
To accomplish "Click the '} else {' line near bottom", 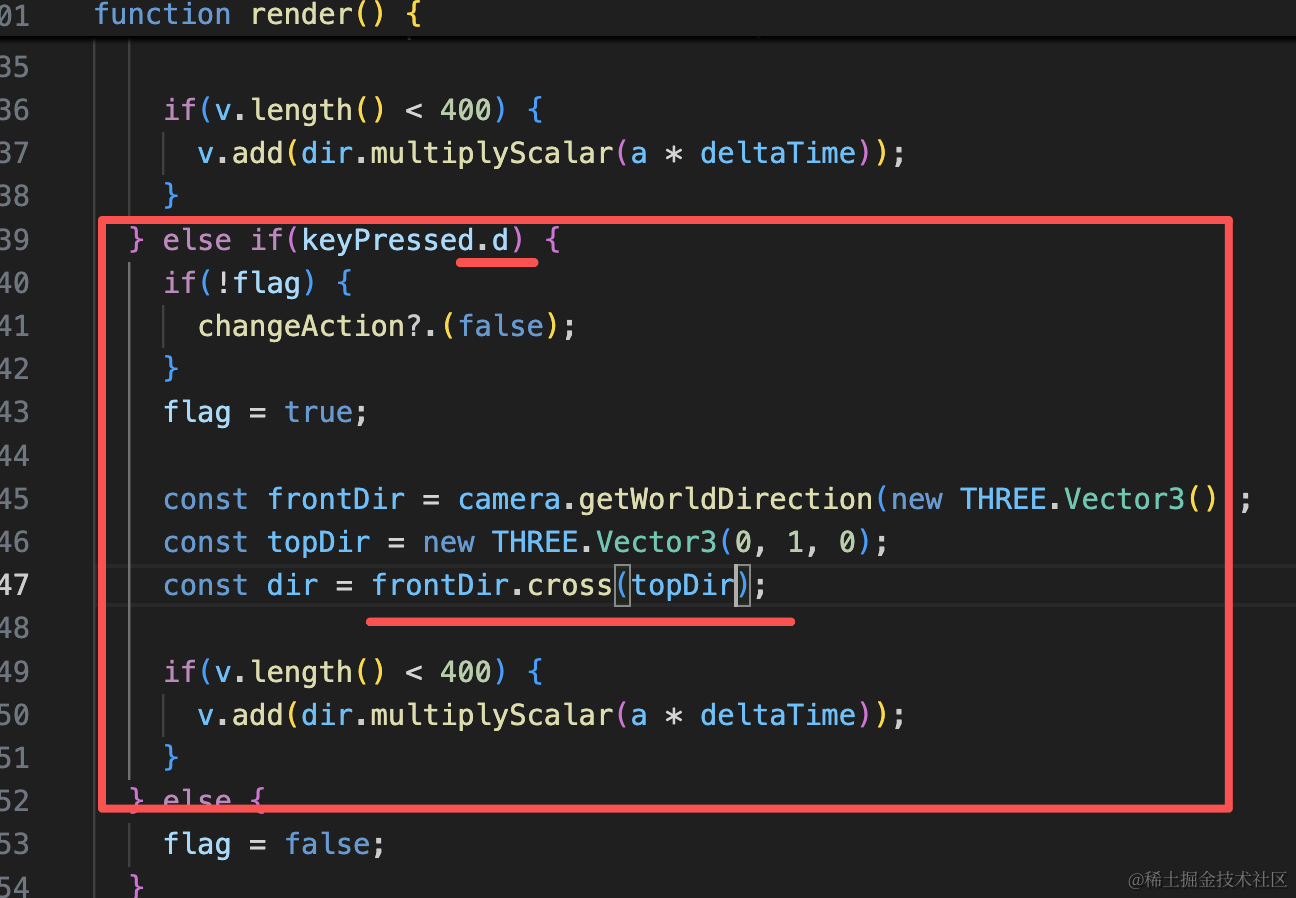I will (x=197, y=800).
